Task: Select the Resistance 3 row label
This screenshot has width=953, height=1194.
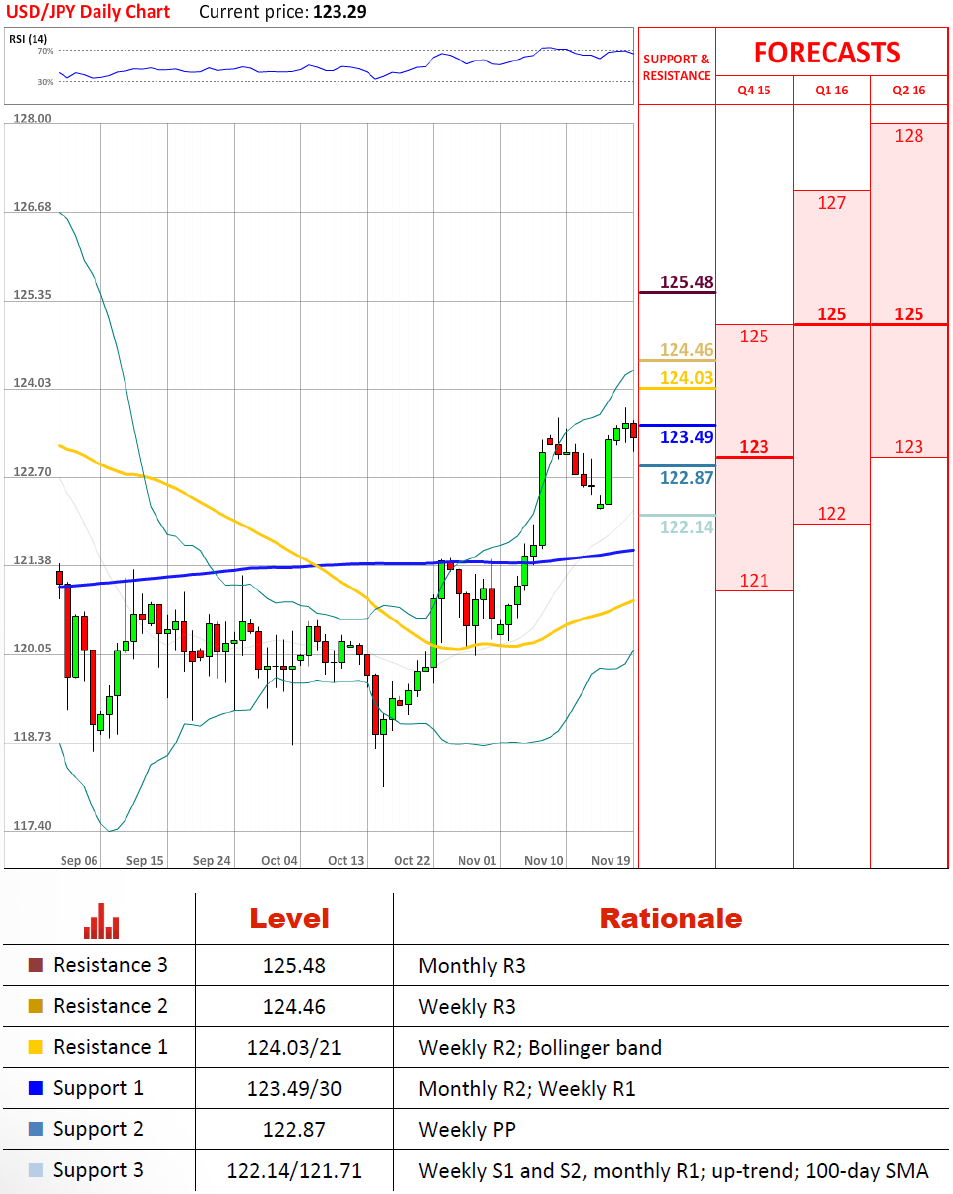Action: point(110,966)
